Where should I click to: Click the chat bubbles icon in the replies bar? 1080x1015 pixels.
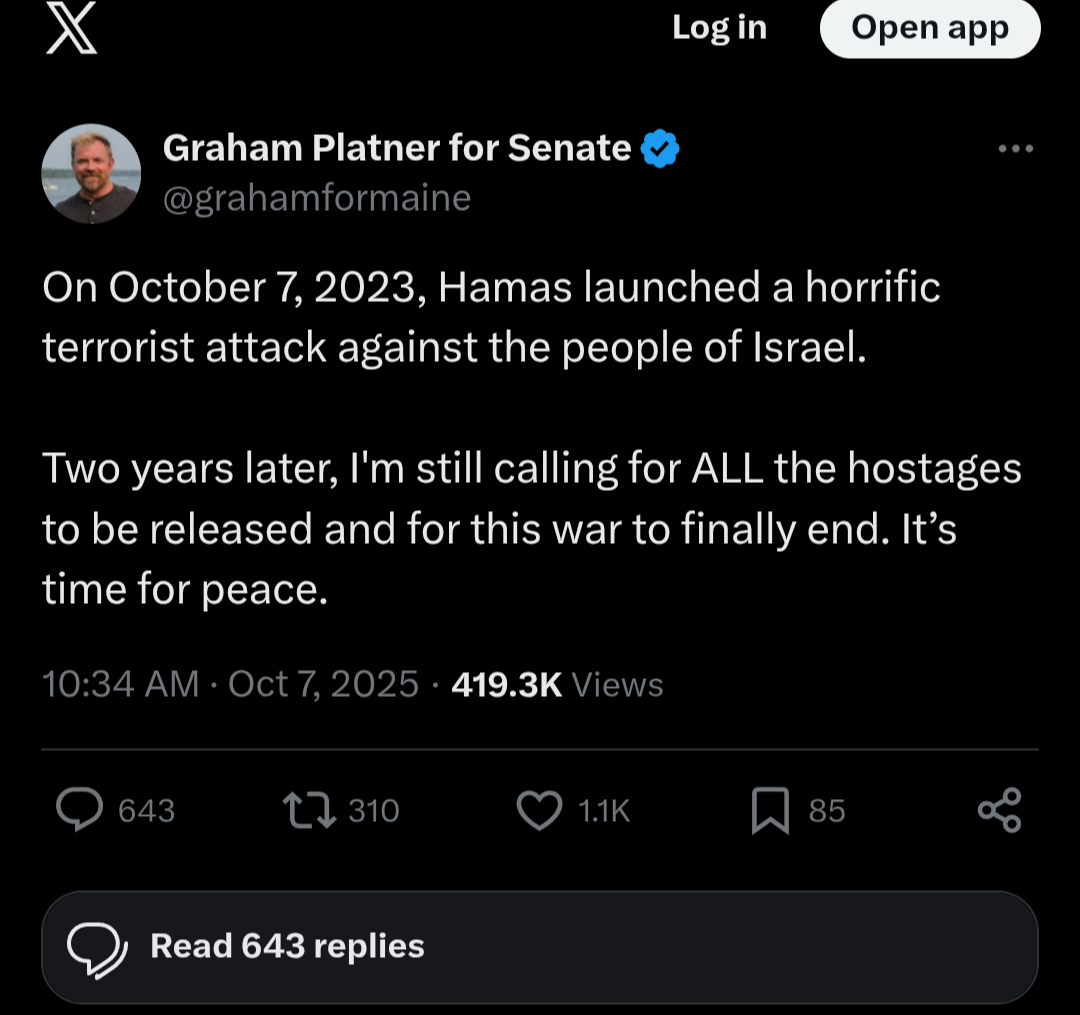pos(97,948)
